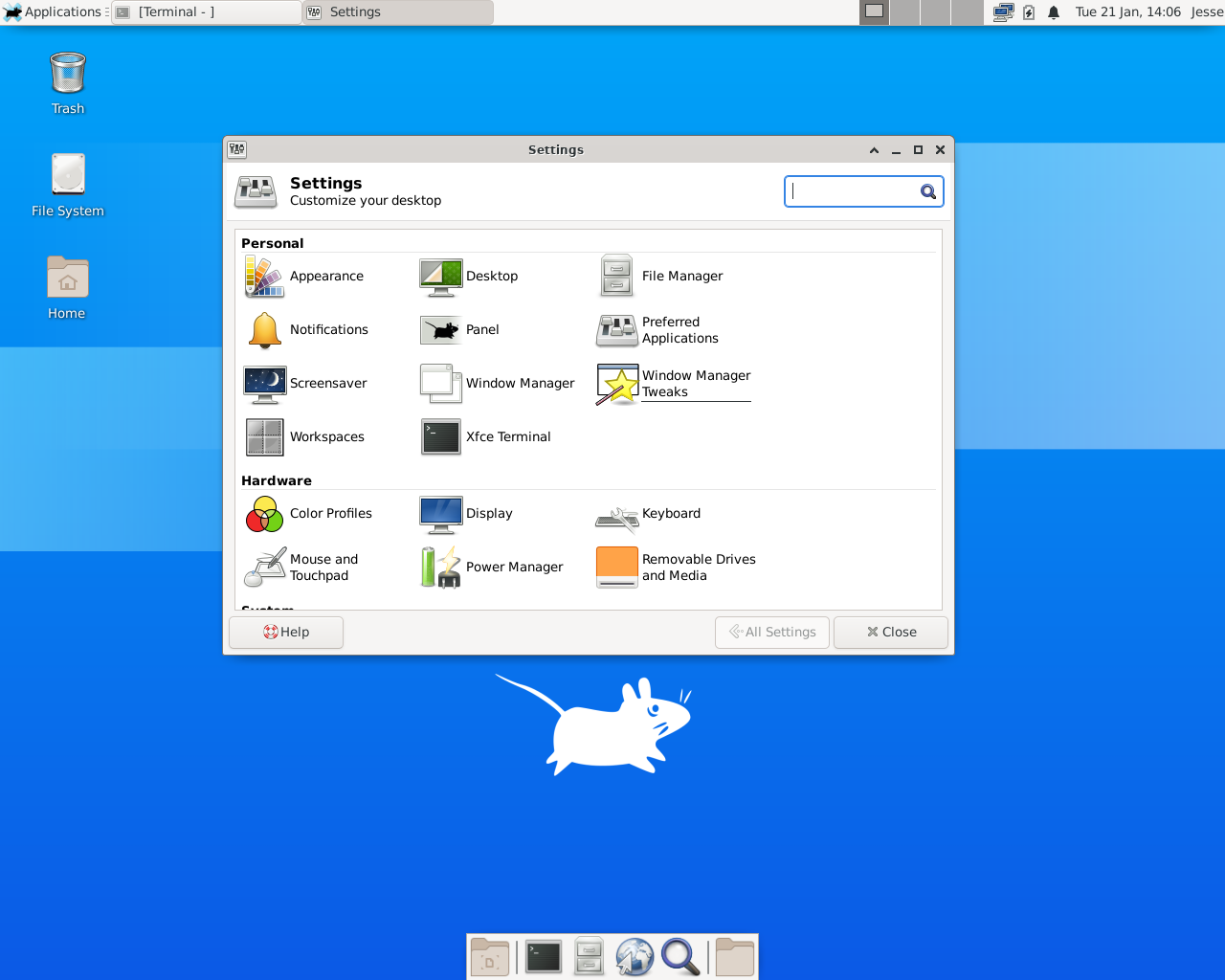
Task: Open File Manager settings icon
Action: click(x=617, y=276)
